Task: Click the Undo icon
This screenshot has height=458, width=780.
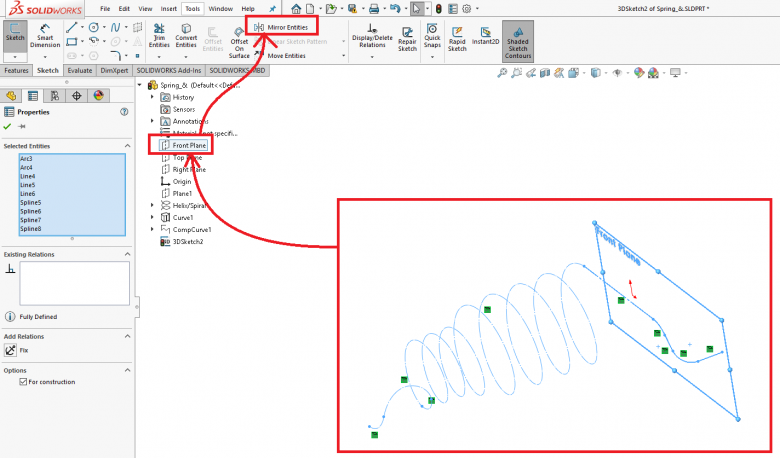Action: pos(395,8)
